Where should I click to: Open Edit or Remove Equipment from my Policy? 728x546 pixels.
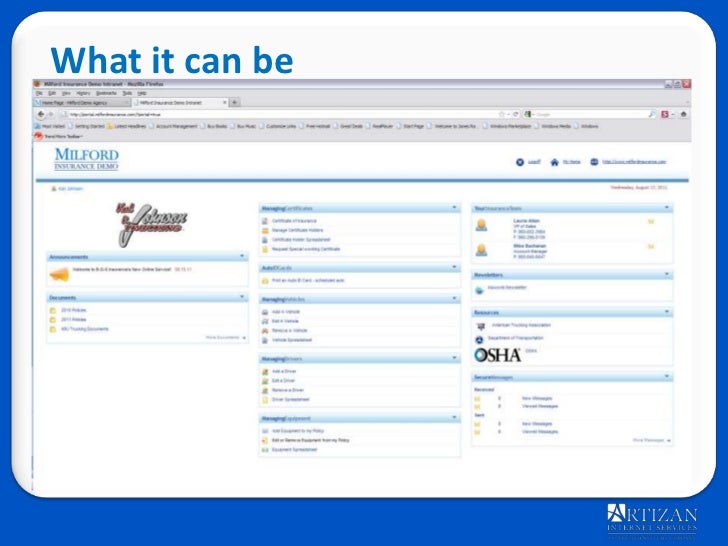point(310,441)
